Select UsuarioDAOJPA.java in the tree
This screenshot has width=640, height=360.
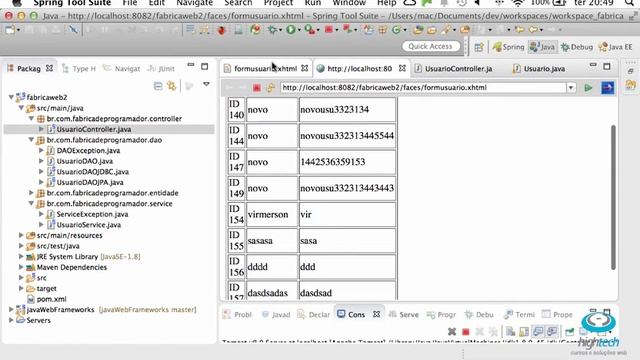point(90,182)
